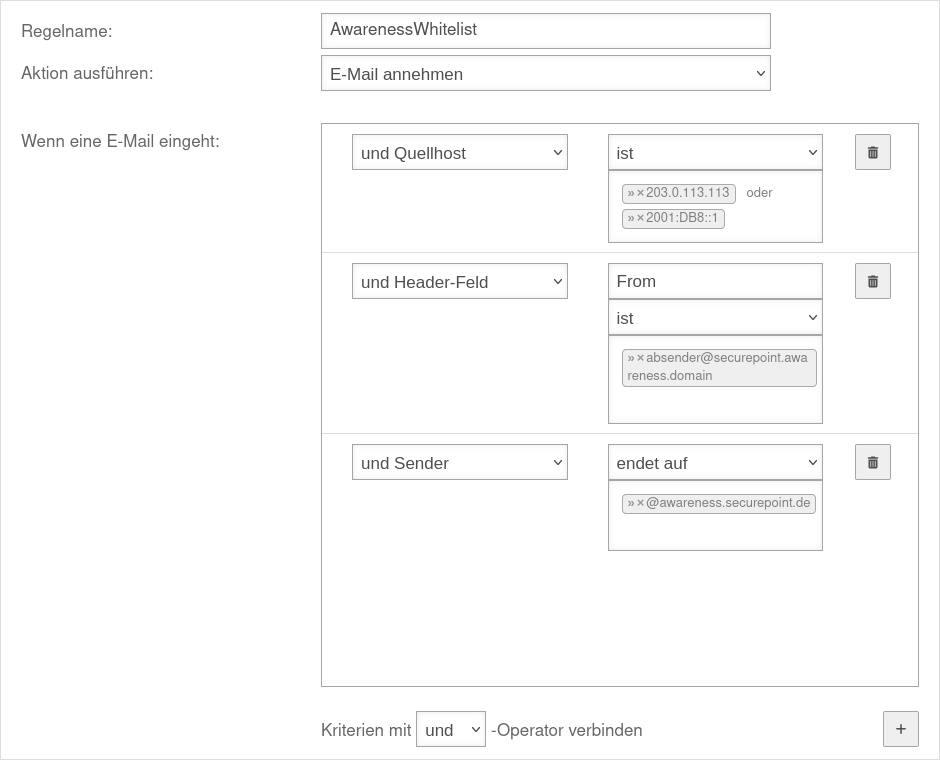The height and width of the screenshot is (760, 940).
Task: Click the 'From' header name field
Action: tap(715, 281)
